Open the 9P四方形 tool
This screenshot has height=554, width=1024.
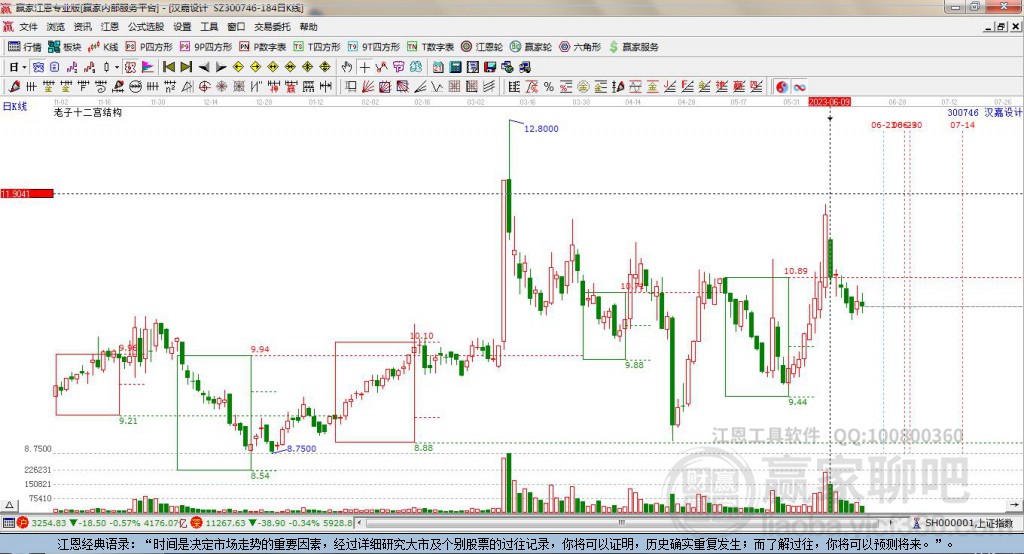pyautogui.click(x=206, y=47)
